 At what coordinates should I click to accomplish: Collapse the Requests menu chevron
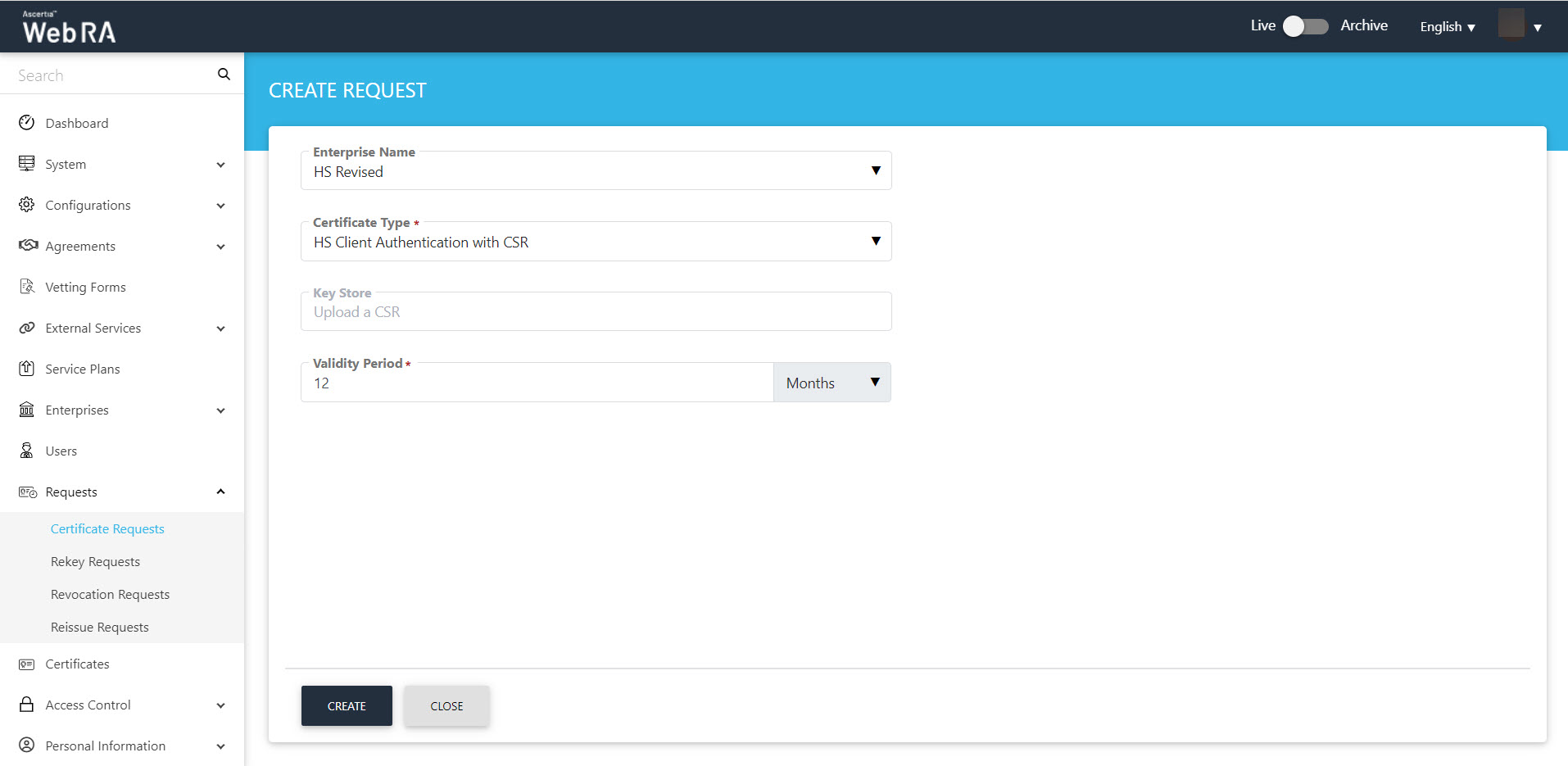click(x=220, y=492)
